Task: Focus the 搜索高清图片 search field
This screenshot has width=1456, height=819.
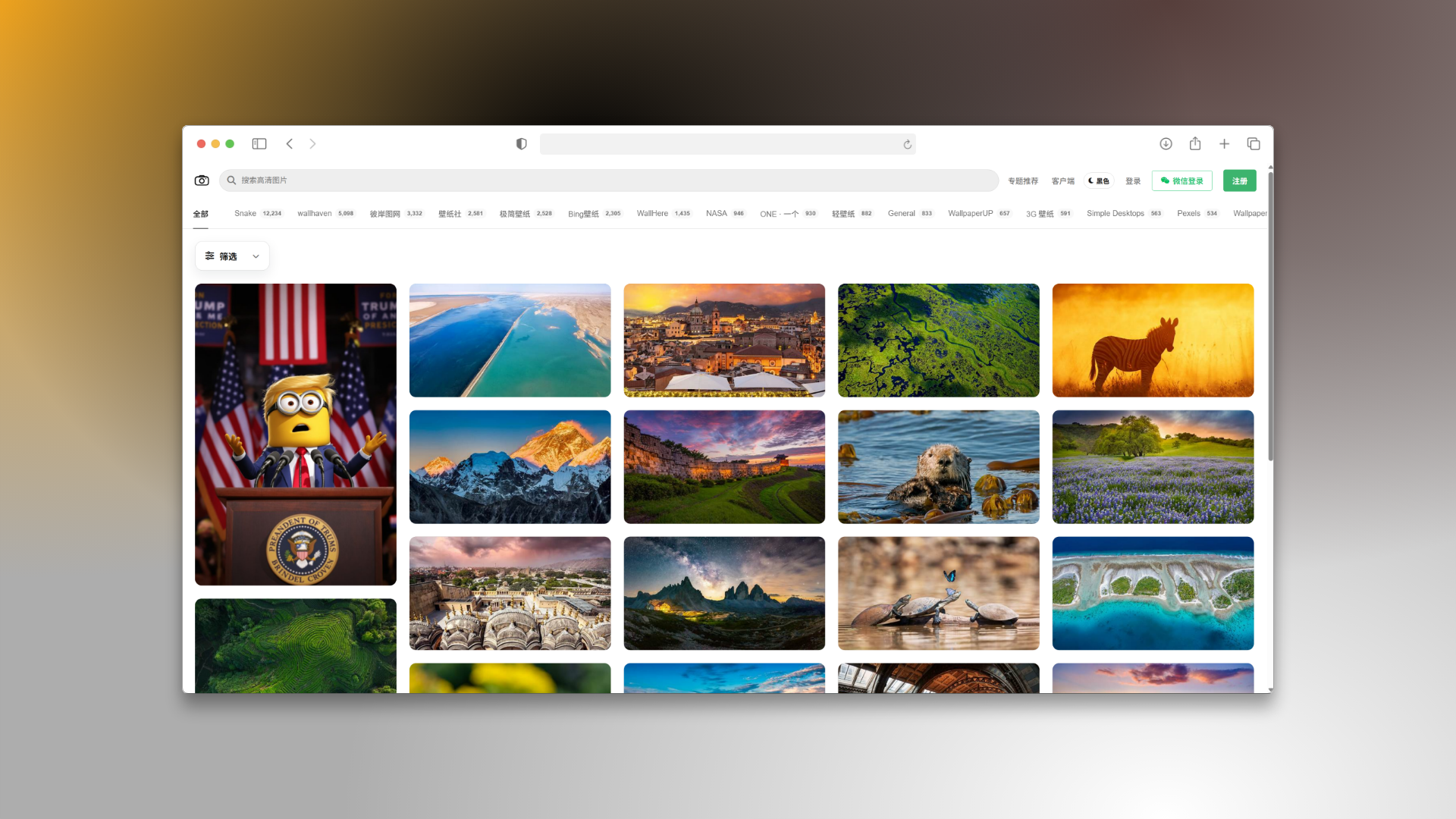Action: pyautogui.click(x=609, y=180)
